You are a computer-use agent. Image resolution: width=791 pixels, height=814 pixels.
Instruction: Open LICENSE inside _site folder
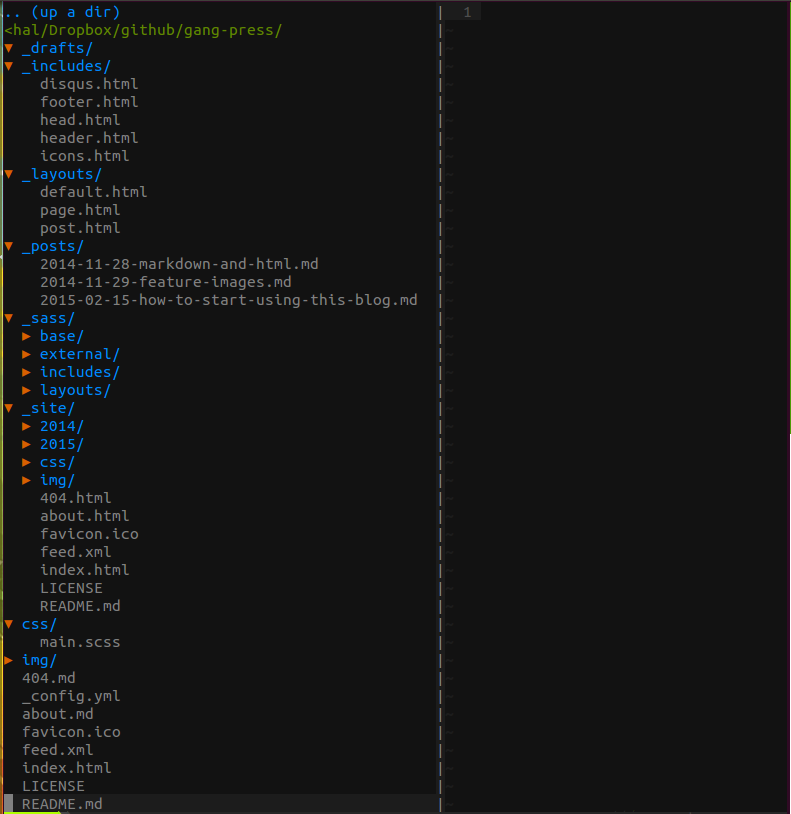71,588
